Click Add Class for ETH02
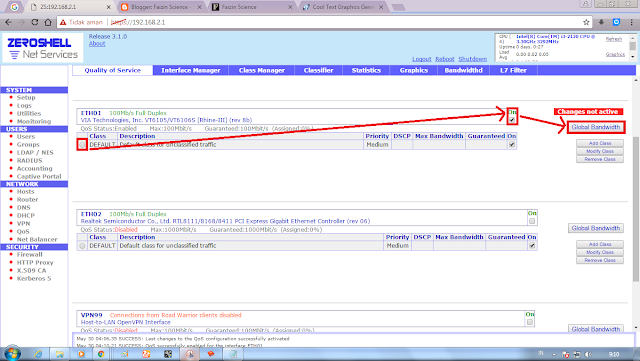 (x=600, y=244)
